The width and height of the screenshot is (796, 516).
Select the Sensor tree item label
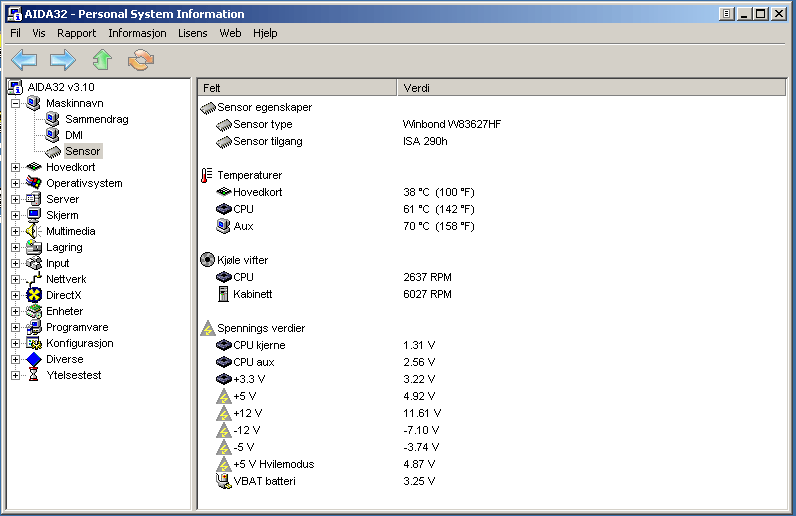click(82, 151)
